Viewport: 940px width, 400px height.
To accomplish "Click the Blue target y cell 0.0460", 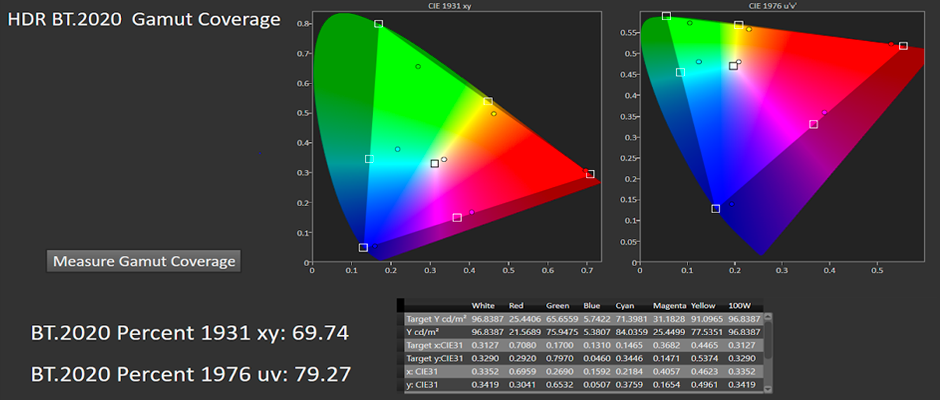I will pos(596,359).
